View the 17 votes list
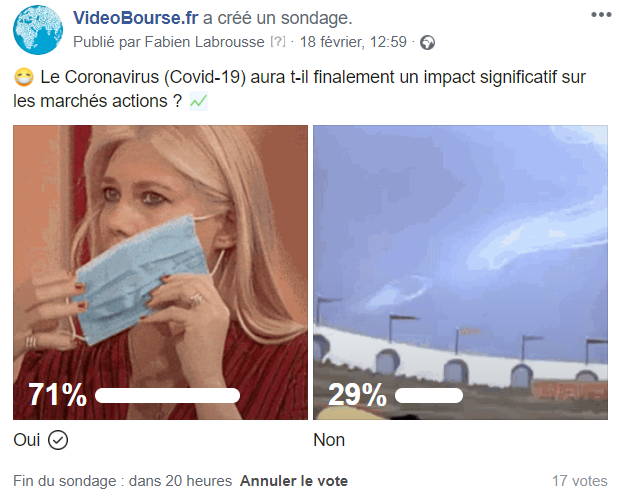 coord(580,481)
